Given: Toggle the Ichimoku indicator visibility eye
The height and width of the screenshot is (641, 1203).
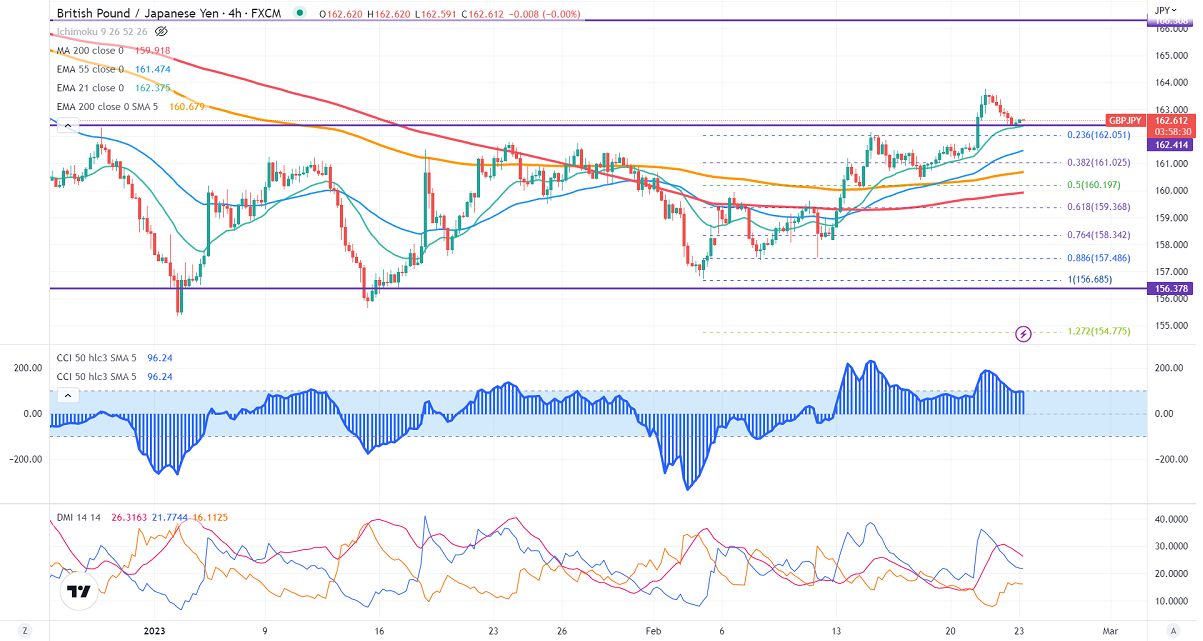Looking at the screenshot, I should click(x=161, y=32).
